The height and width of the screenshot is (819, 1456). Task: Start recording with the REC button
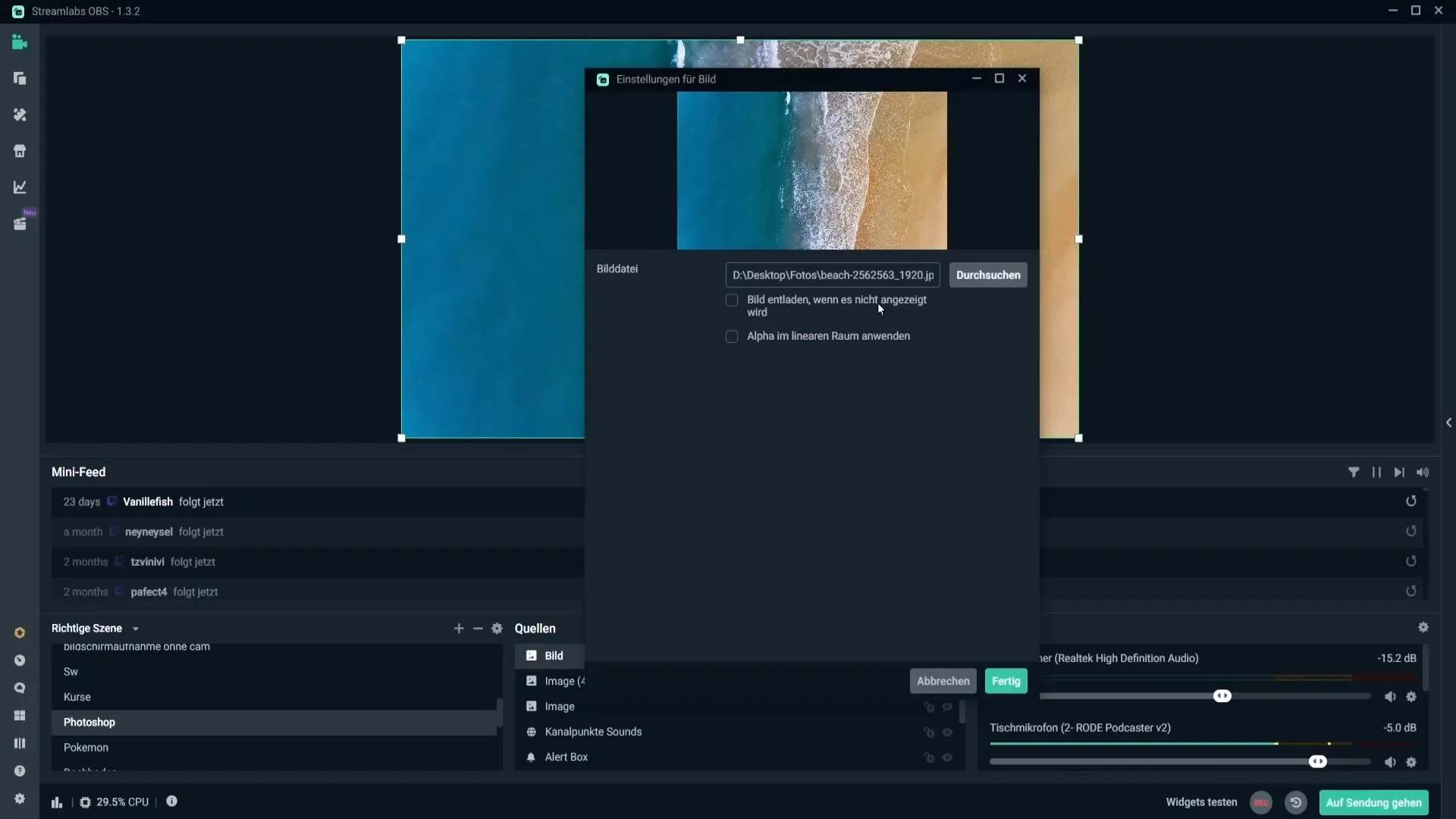1261,802
